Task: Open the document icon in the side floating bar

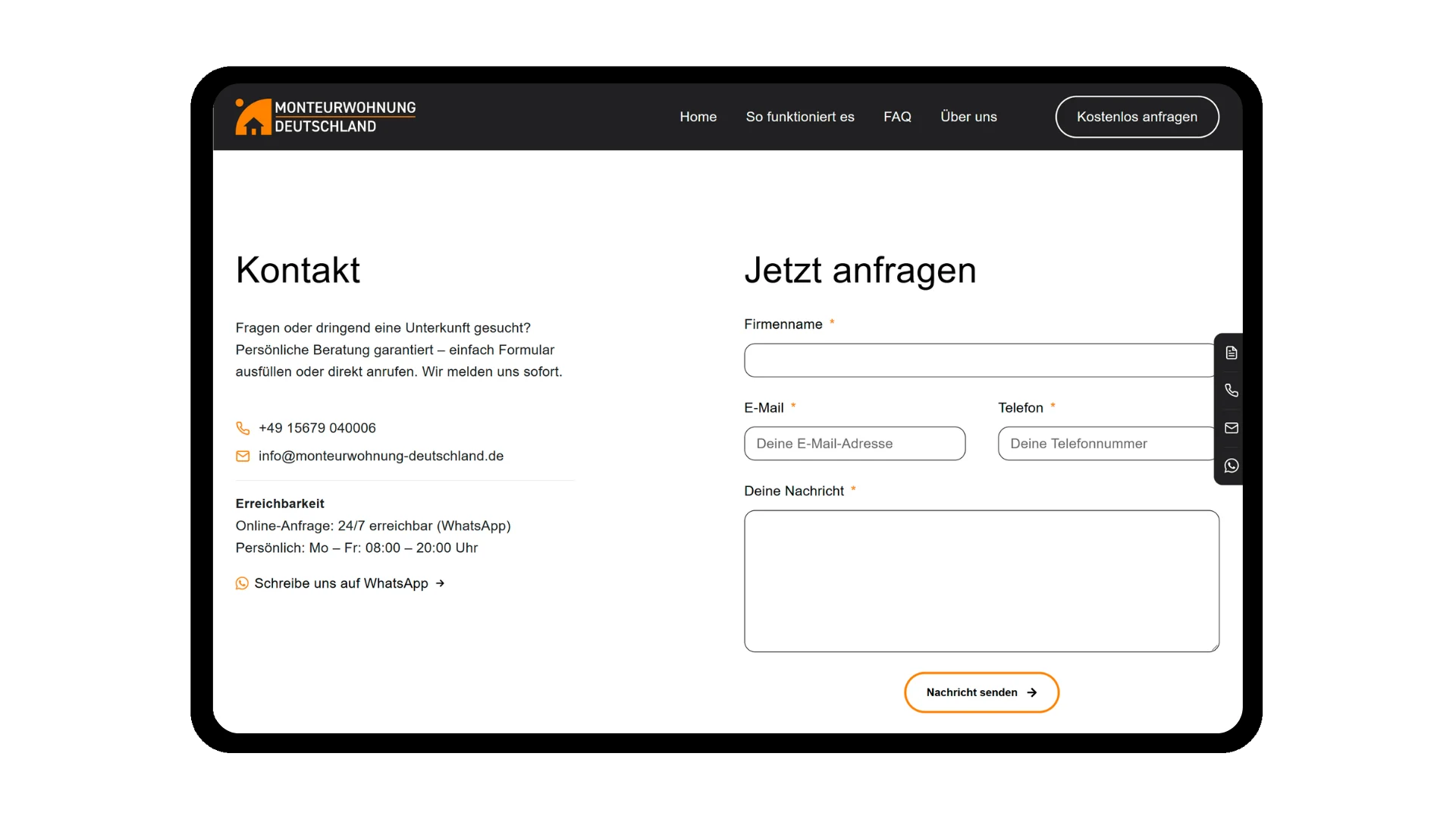Action: tap(1232, 353)
